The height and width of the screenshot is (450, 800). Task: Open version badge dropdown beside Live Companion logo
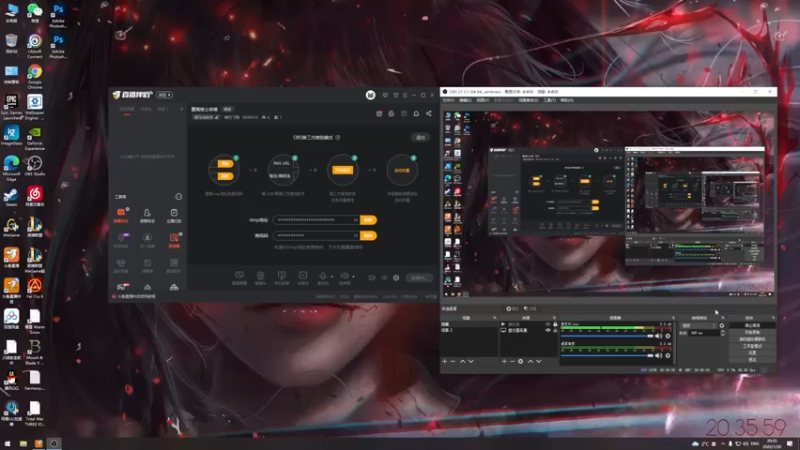tap(164, 95)
